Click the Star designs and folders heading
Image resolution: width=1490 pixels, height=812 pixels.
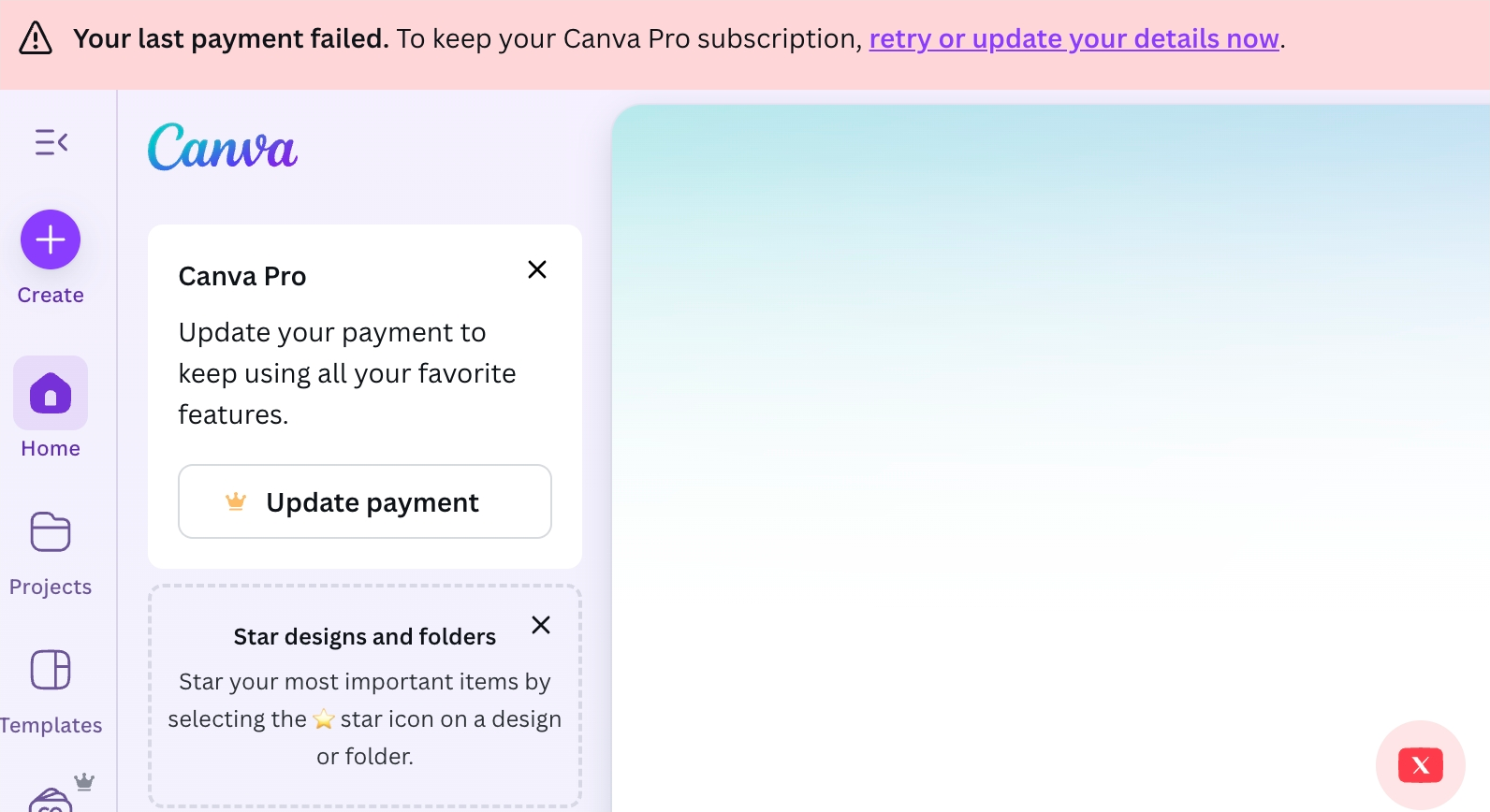(x=365, y=636)
